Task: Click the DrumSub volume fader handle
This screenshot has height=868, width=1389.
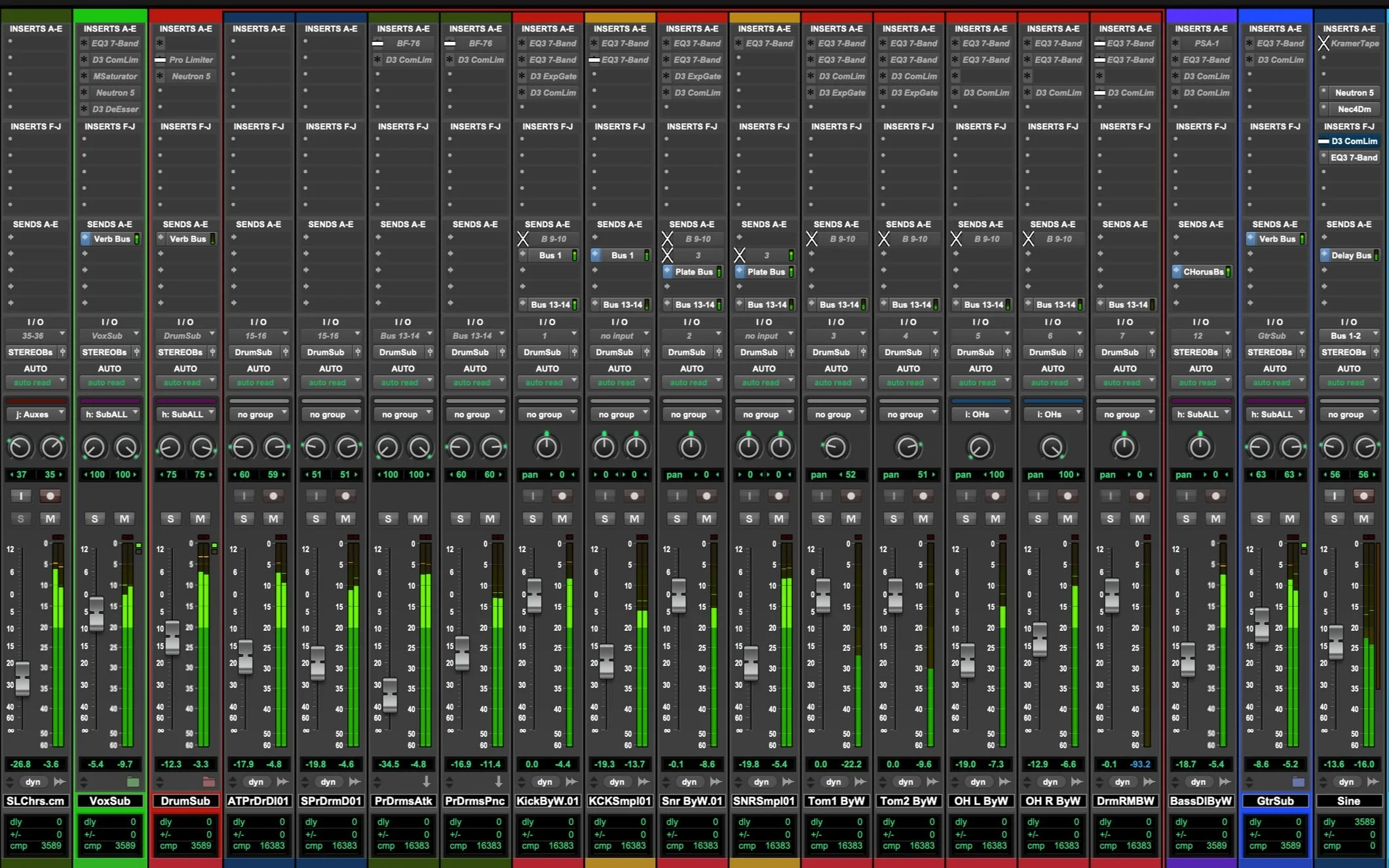Action: point(172,637)
